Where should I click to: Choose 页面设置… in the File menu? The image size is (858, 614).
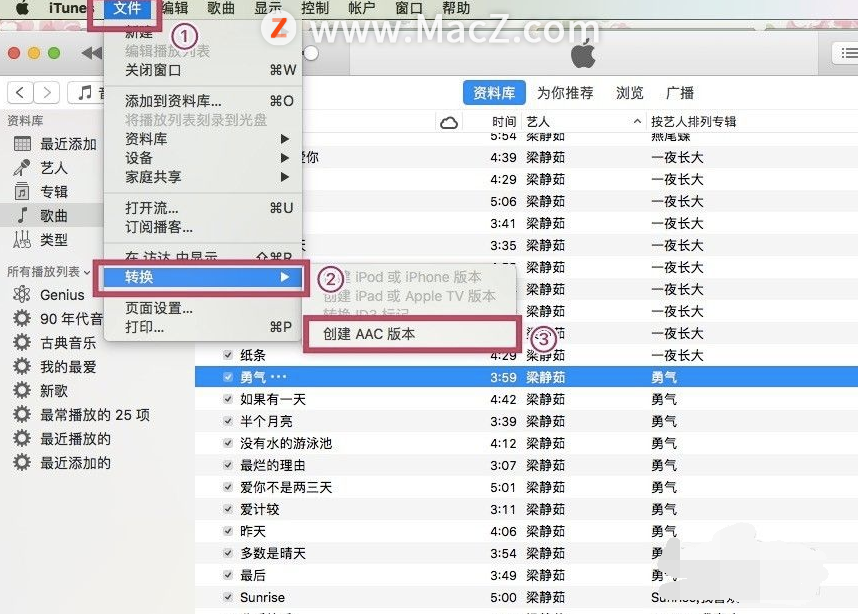click(x=202, y=308)
